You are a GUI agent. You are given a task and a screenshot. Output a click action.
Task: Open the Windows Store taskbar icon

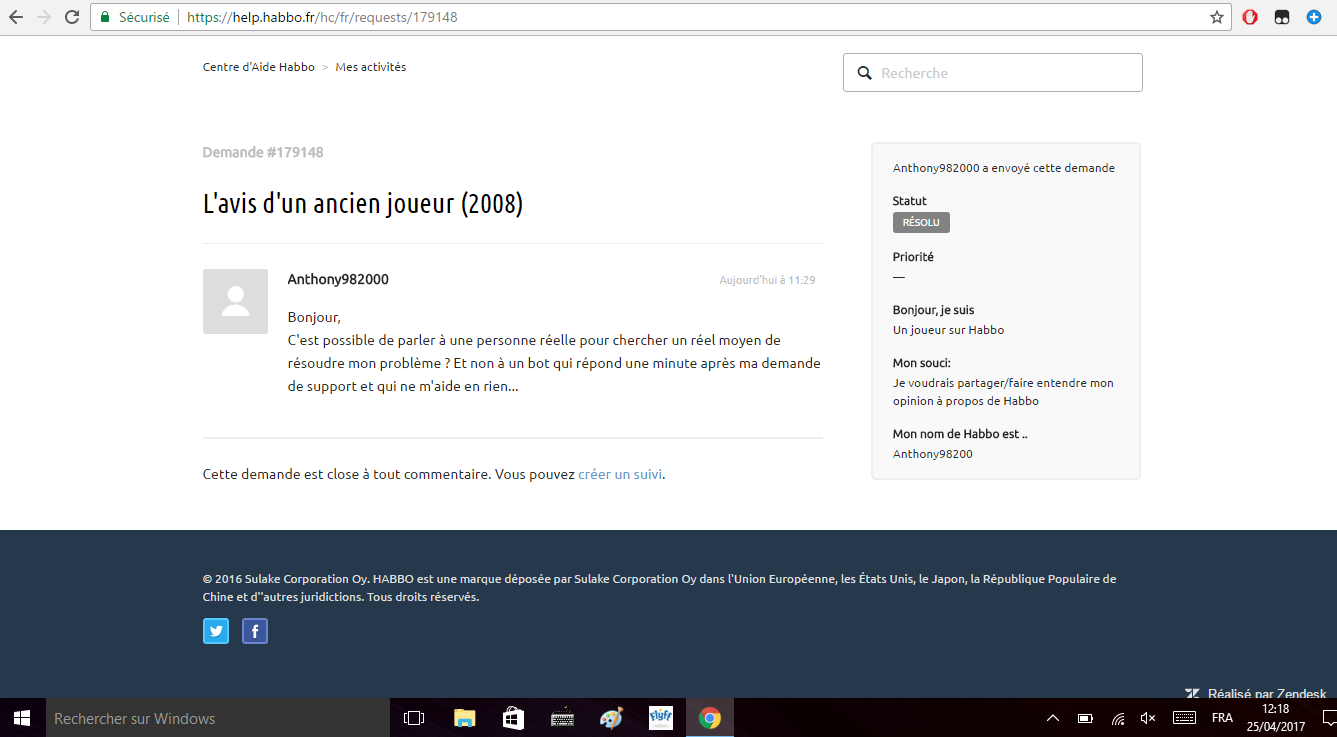pos(513,718)
